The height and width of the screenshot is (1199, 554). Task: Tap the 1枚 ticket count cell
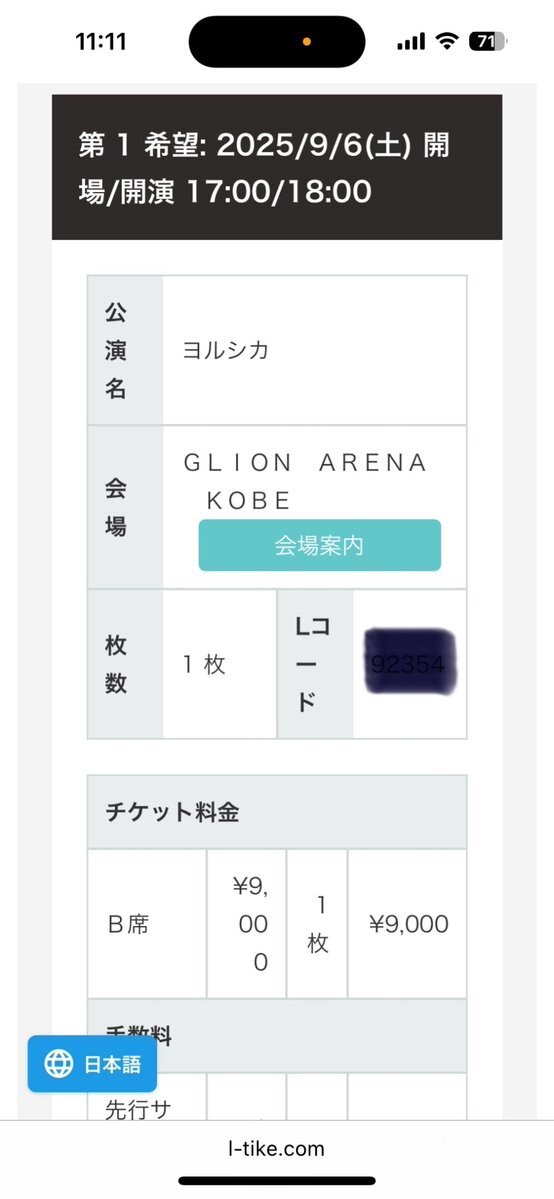click(x=220, y=664)
